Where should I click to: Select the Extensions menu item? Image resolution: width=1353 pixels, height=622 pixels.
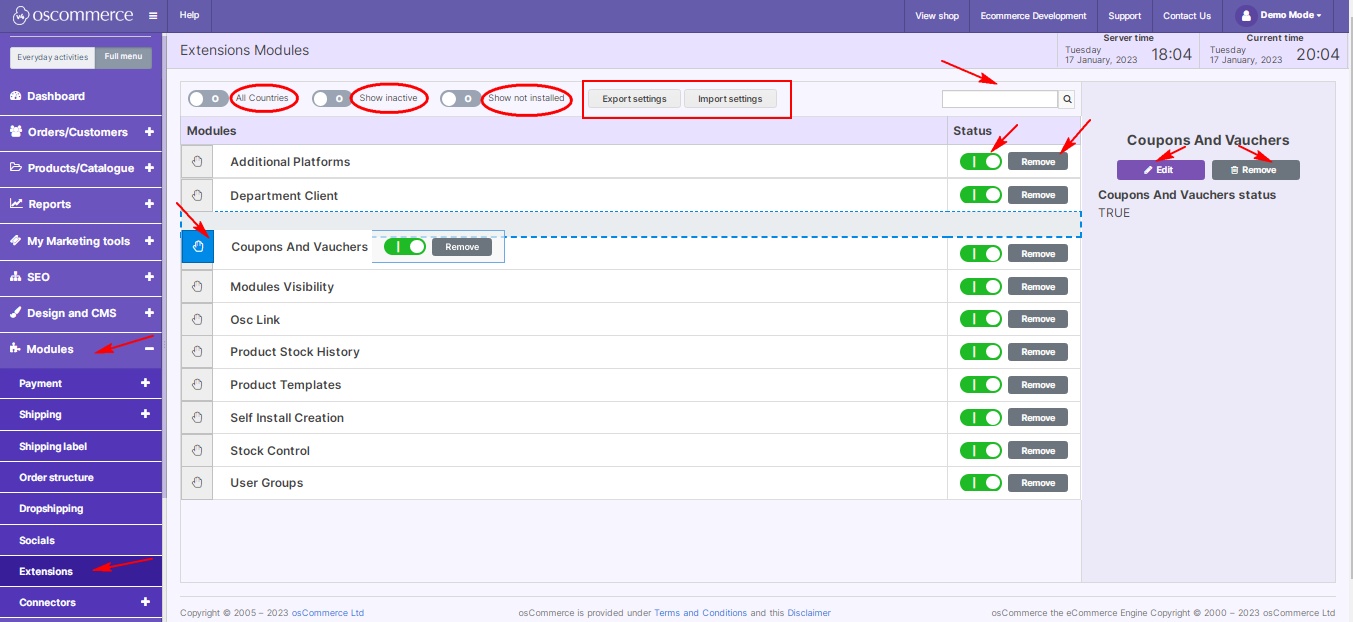[x=81, y=571]
